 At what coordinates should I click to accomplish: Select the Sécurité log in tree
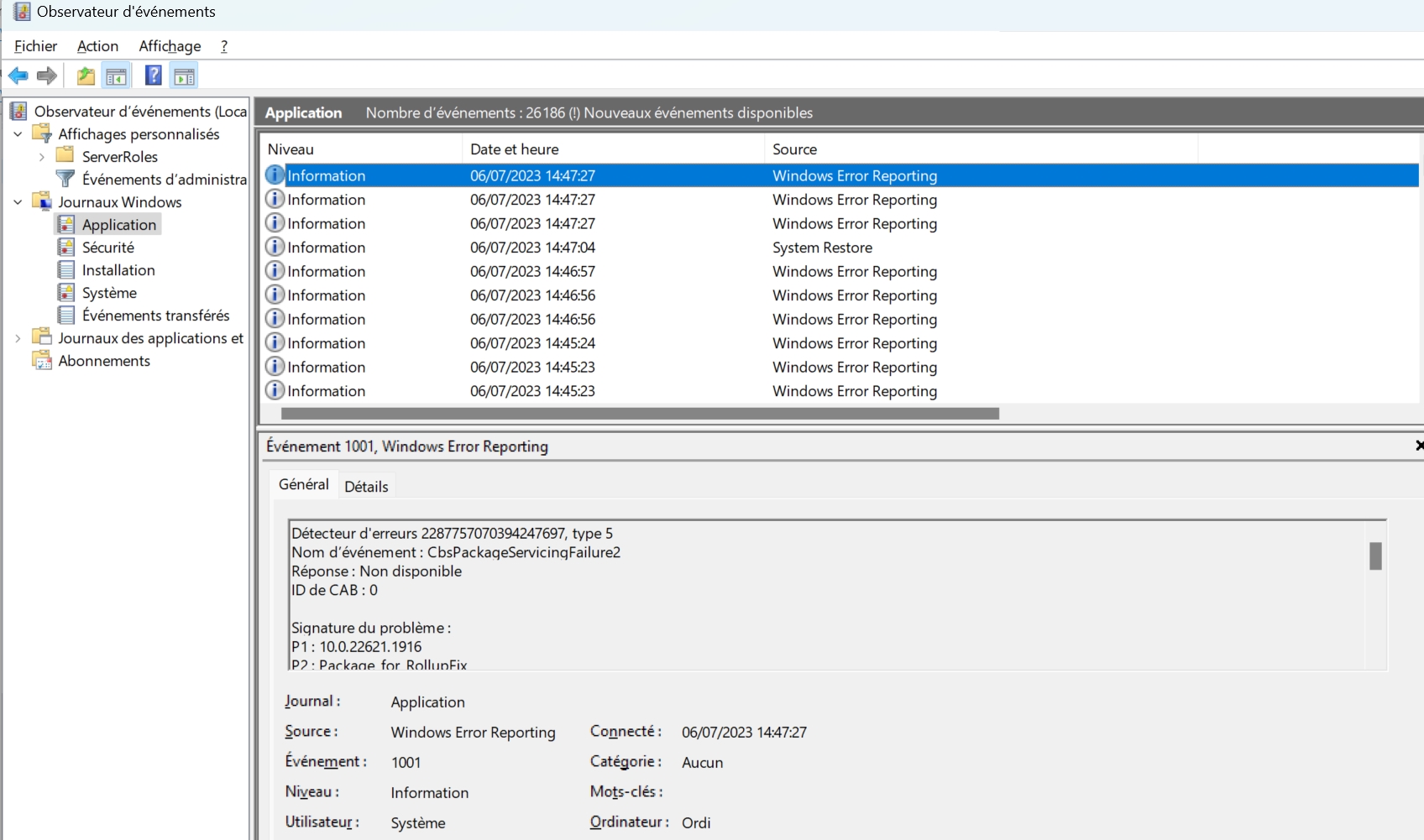point(107,248)
